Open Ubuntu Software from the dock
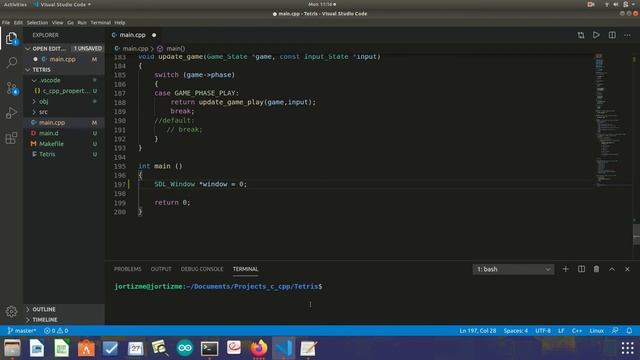 [86, 348]
